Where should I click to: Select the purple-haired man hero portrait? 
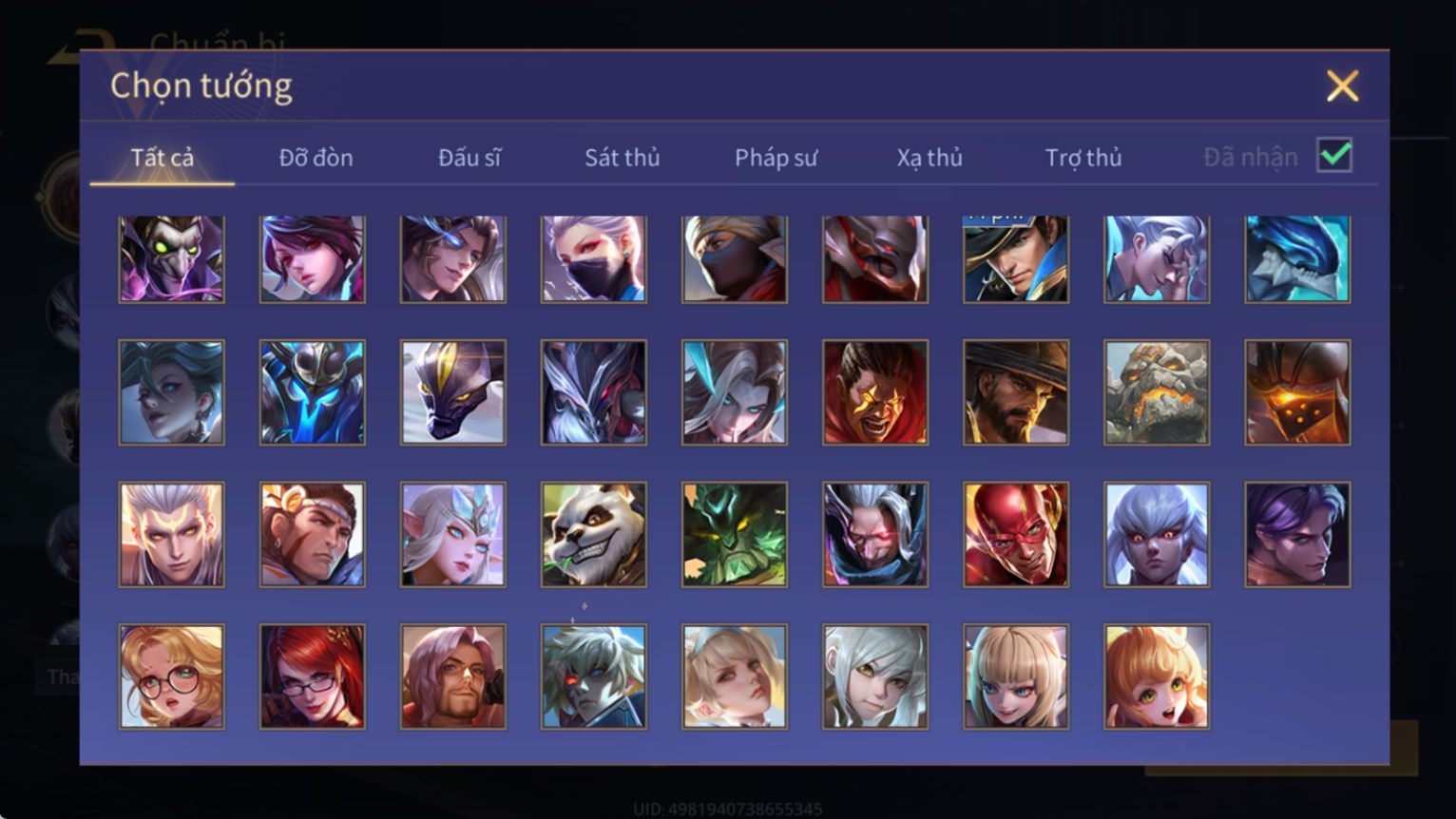click(1297, 534)
